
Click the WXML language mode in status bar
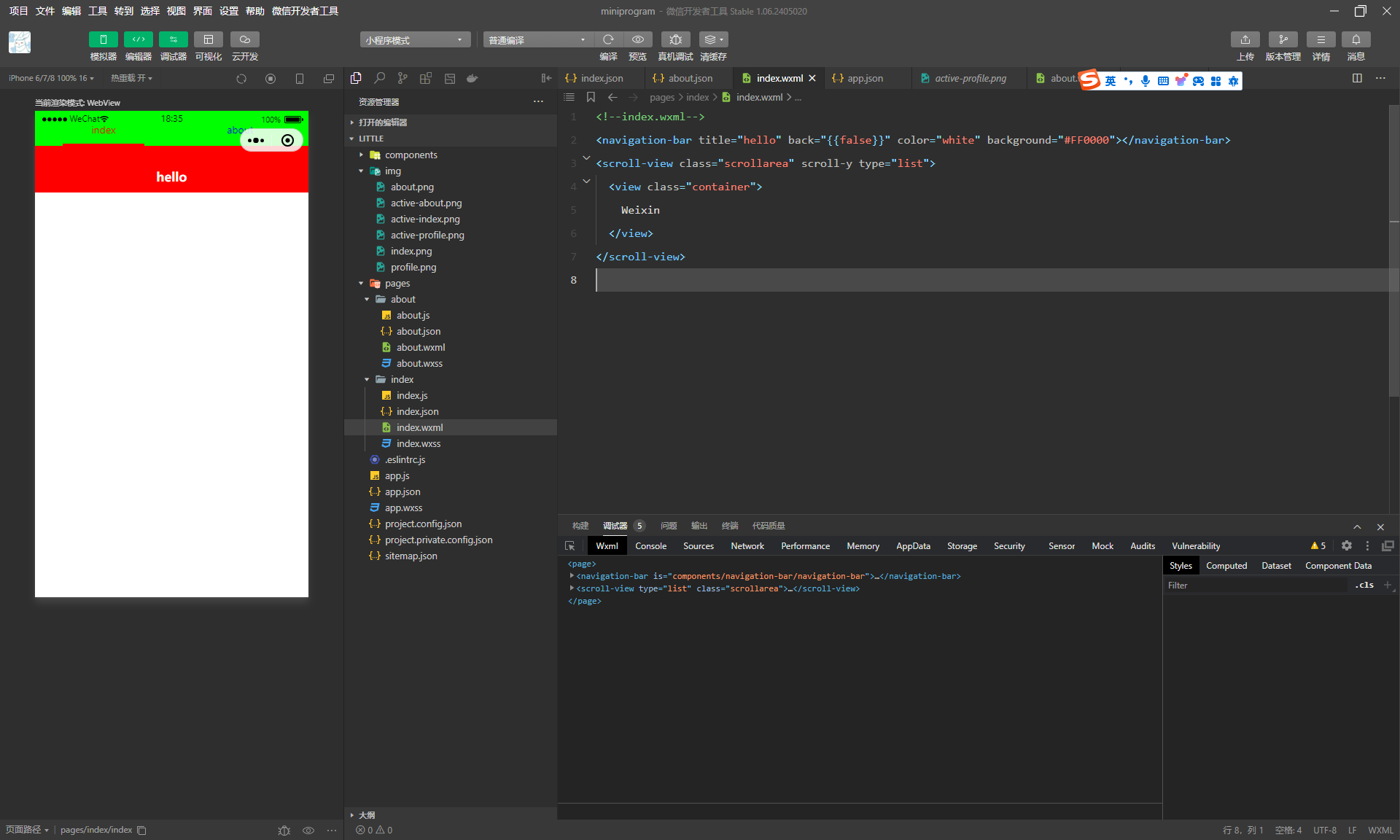pyautogui.click(x=1380, y=830)
